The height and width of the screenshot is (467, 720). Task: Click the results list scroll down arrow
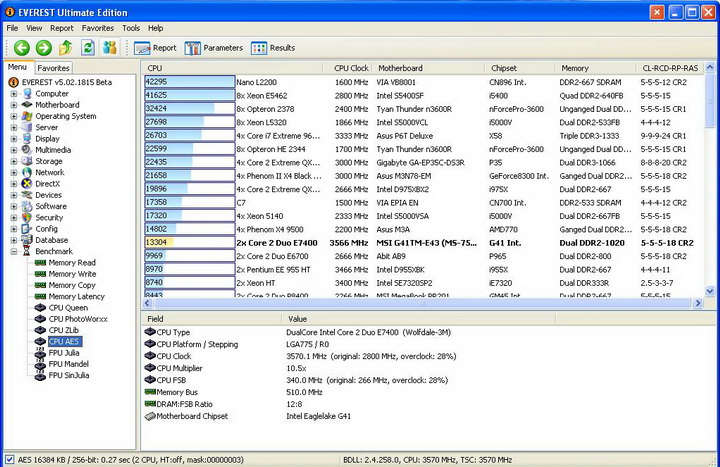coord(709,291)
